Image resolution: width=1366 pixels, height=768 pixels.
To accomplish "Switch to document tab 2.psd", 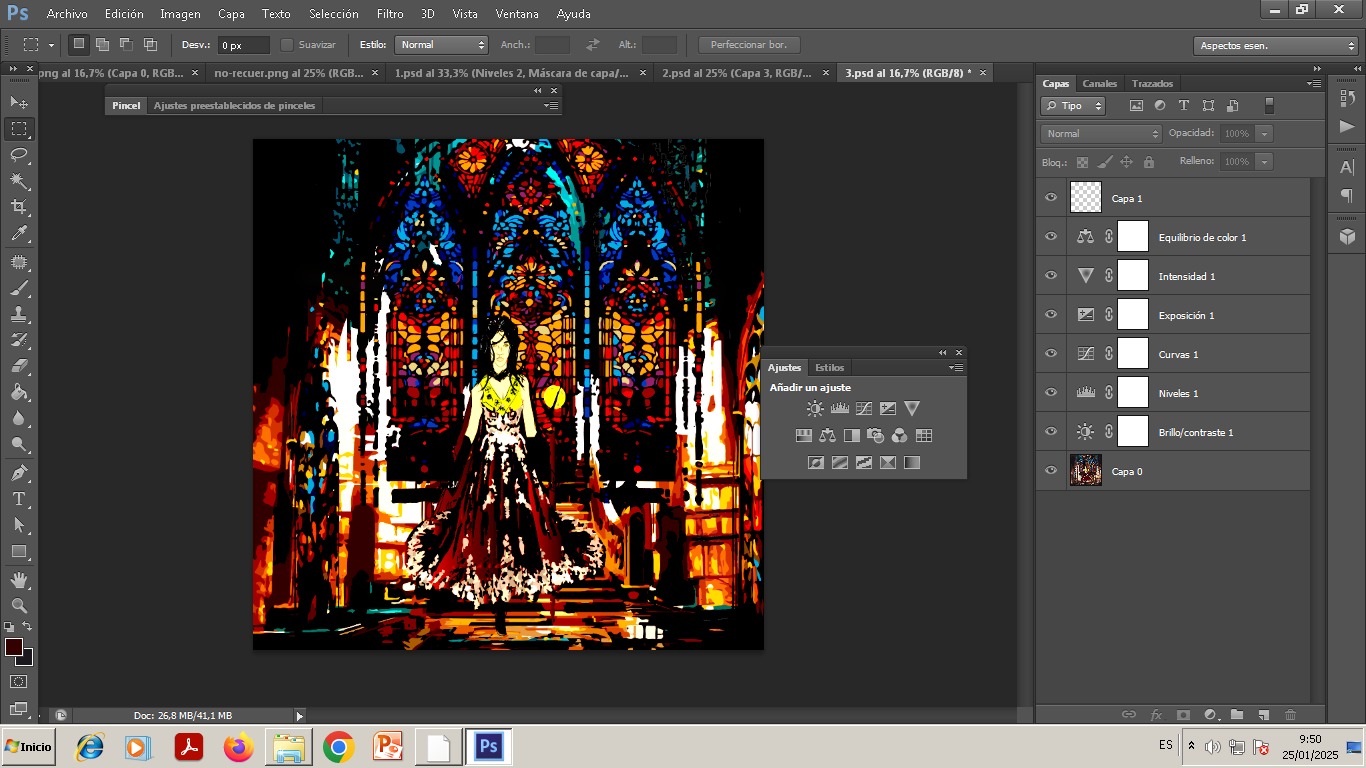I will click(737, 73).
